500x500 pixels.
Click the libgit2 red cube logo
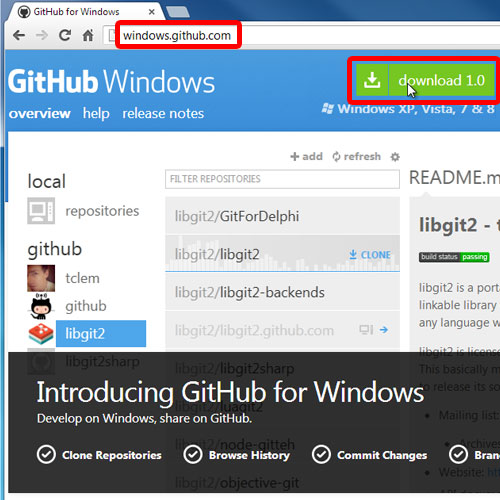tap(41, 334)
